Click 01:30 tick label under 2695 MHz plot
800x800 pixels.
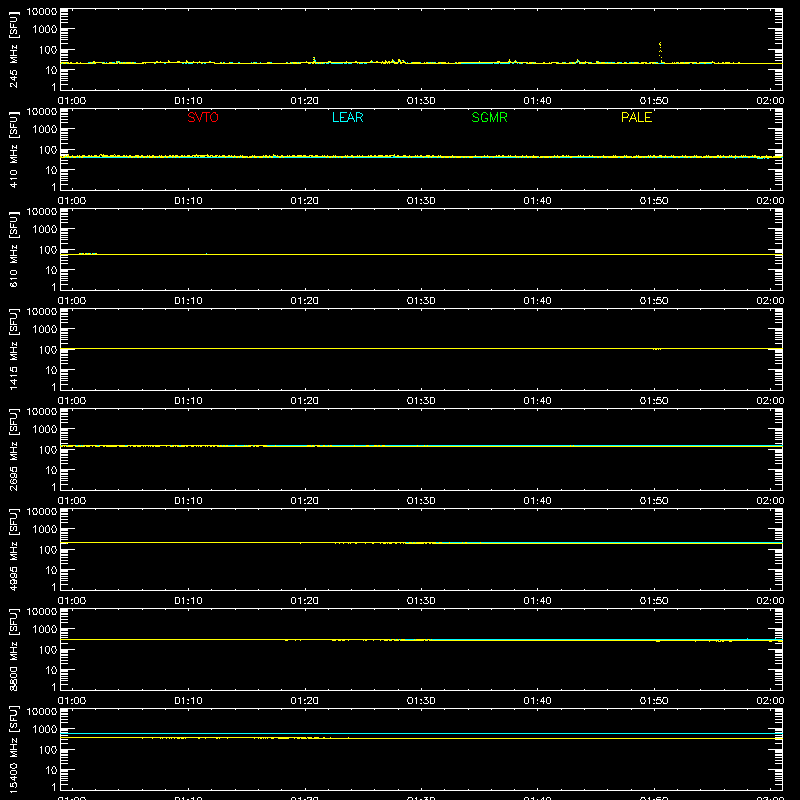pyautogui.click(x=421, y=501)
